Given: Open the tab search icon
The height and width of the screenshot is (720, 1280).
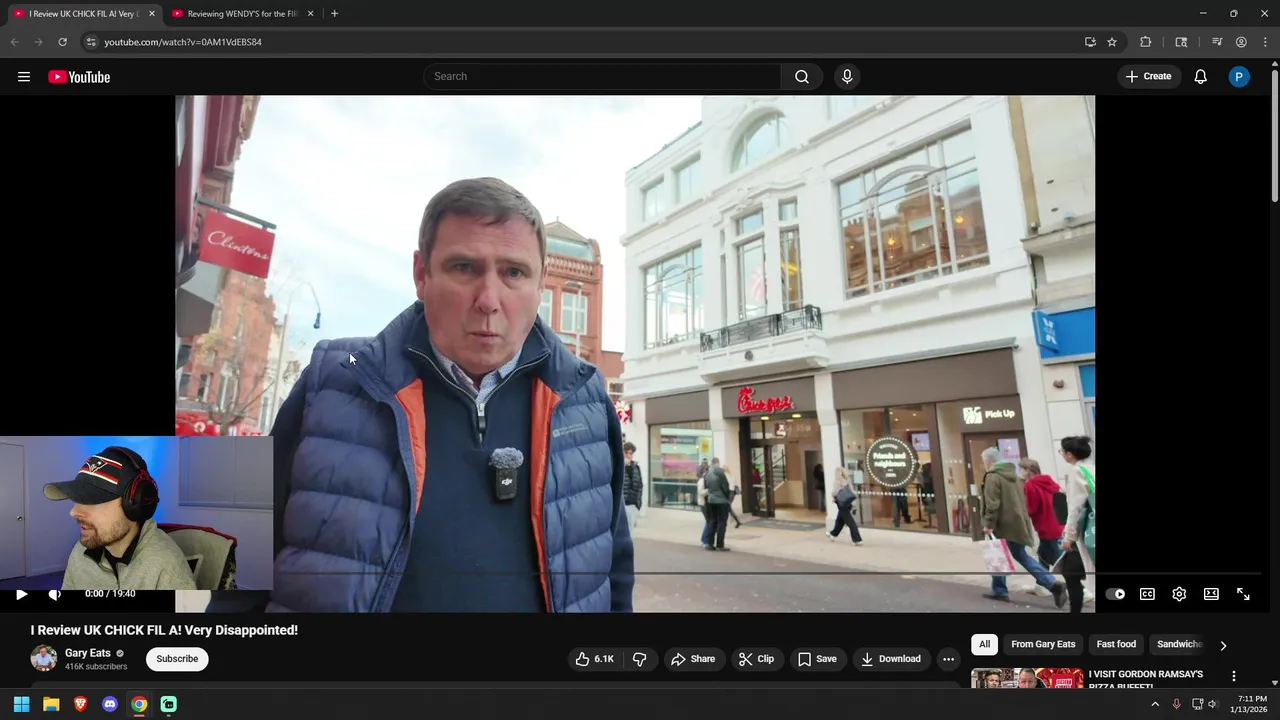Looking at the screenshot, I should coord(1181,42).
